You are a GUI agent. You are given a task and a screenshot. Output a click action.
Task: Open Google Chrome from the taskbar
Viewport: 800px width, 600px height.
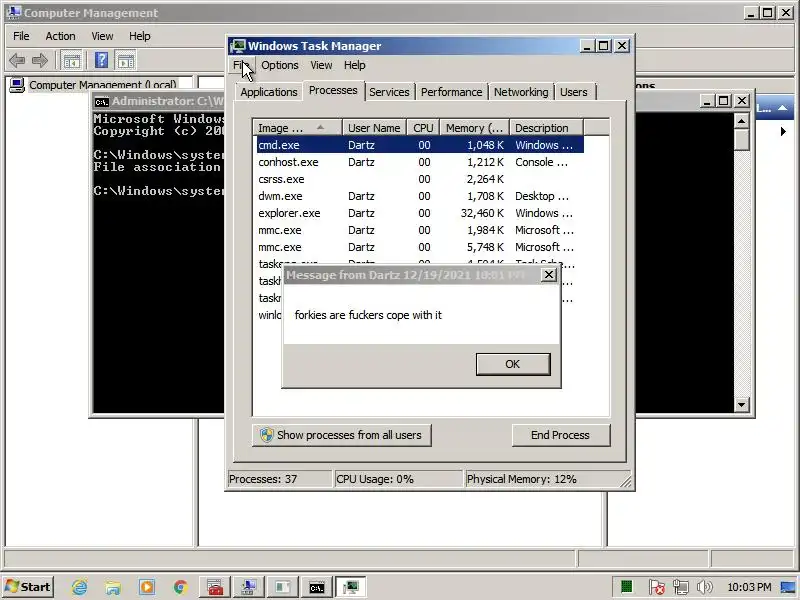coord(180,587)
